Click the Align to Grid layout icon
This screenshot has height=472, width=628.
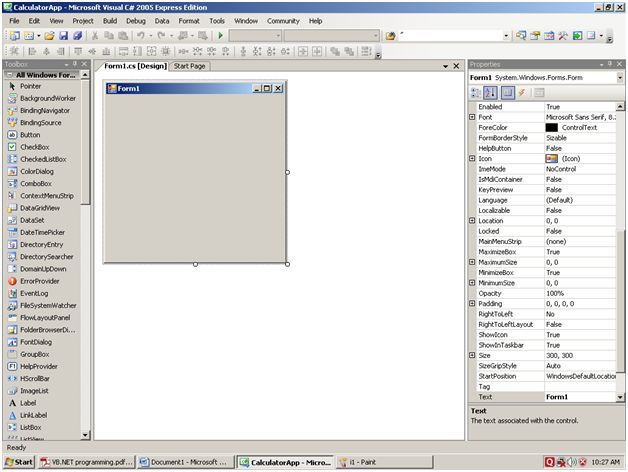14,51
